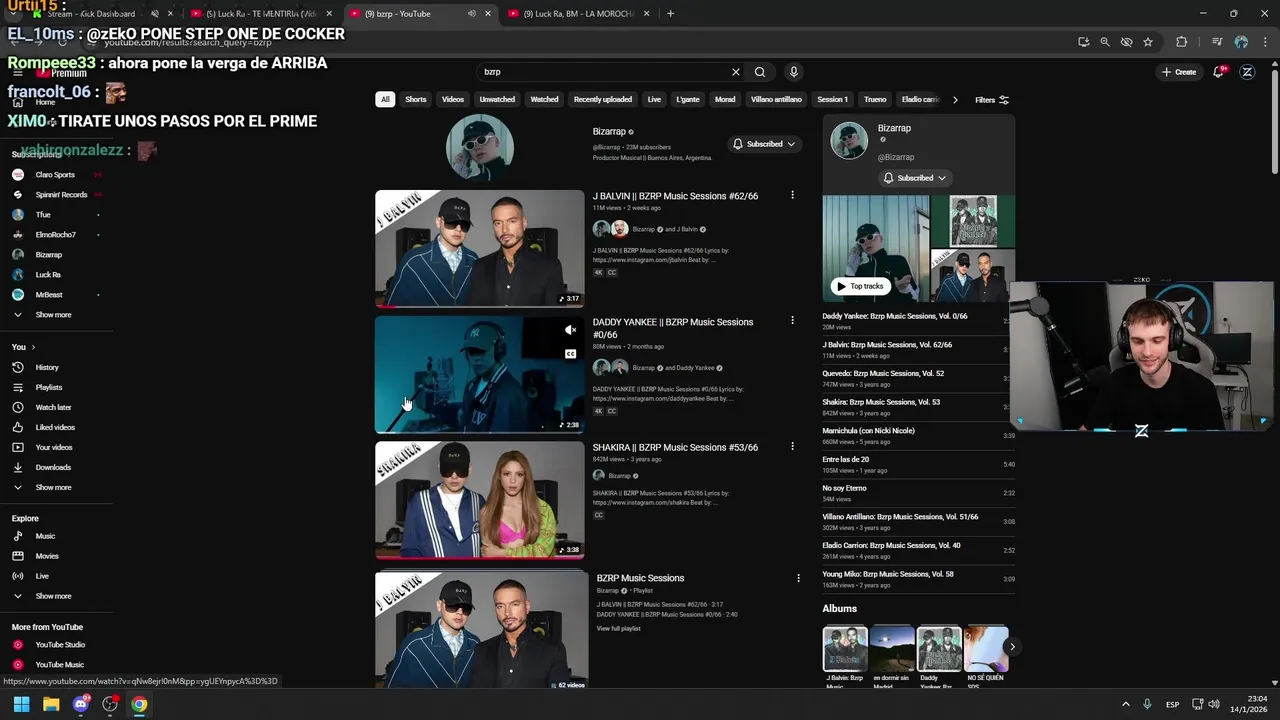The width and height of the screenshot is (1280, 720).
Task: Select the Villano antillano chip
Action: 776,100
